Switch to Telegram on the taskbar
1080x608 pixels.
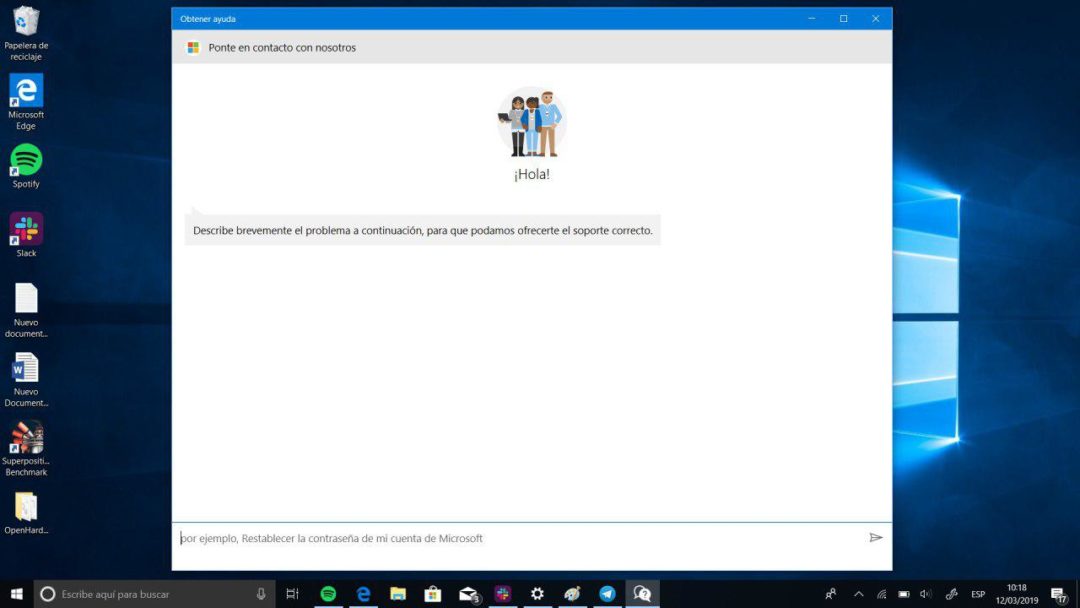click(x=607, y=594)
